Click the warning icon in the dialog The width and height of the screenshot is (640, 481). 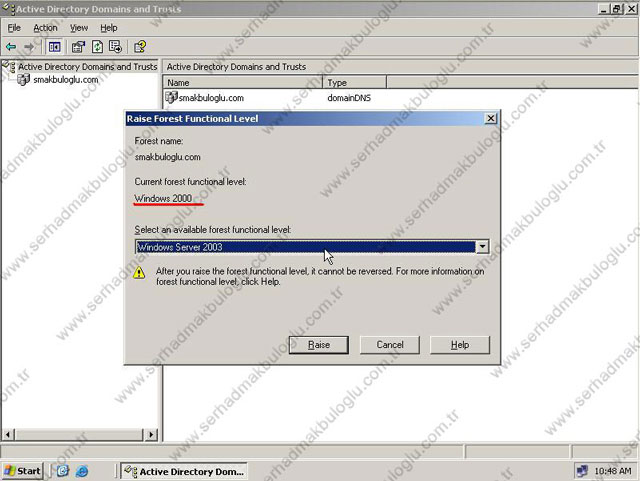pyautogui.click(x=139, y=272)
